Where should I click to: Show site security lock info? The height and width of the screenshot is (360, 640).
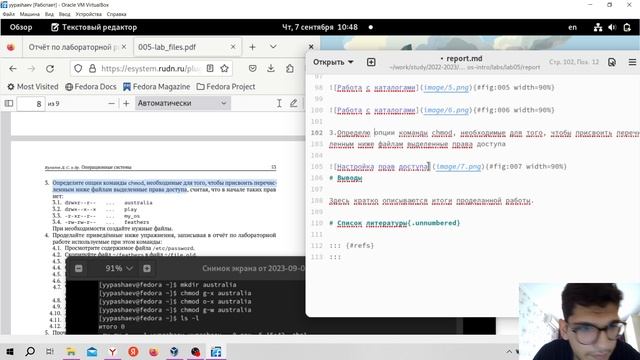coord(93,69)
